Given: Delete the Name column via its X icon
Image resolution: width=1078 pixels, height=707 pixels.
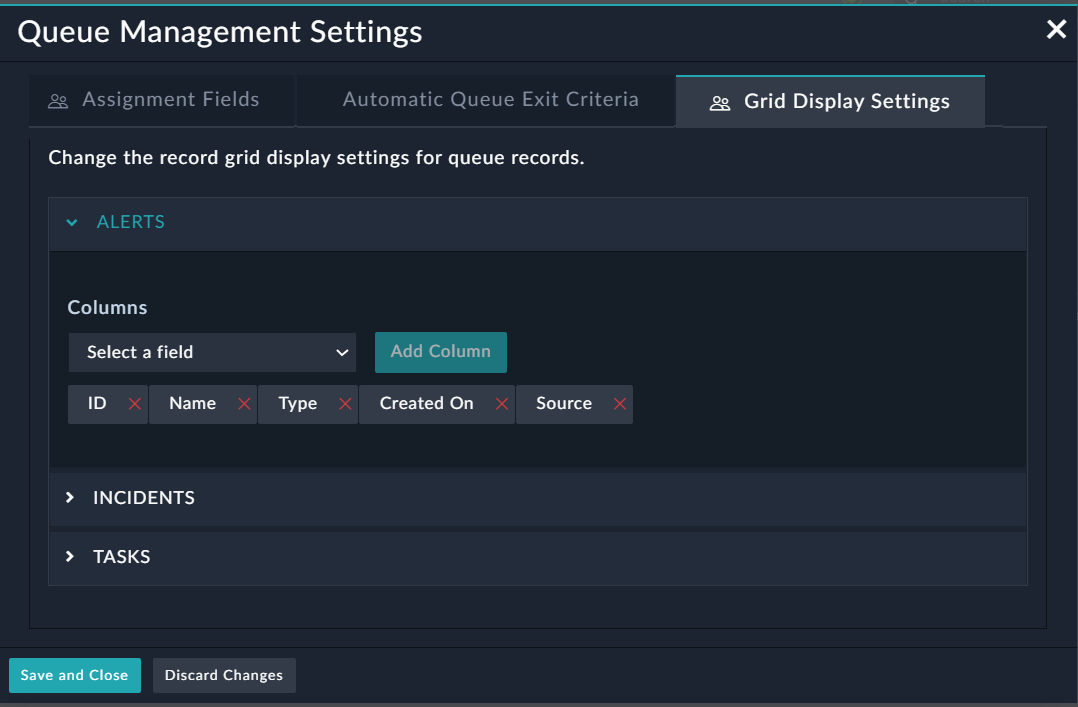Looking at the screenshot, I should tap(243, 403).
